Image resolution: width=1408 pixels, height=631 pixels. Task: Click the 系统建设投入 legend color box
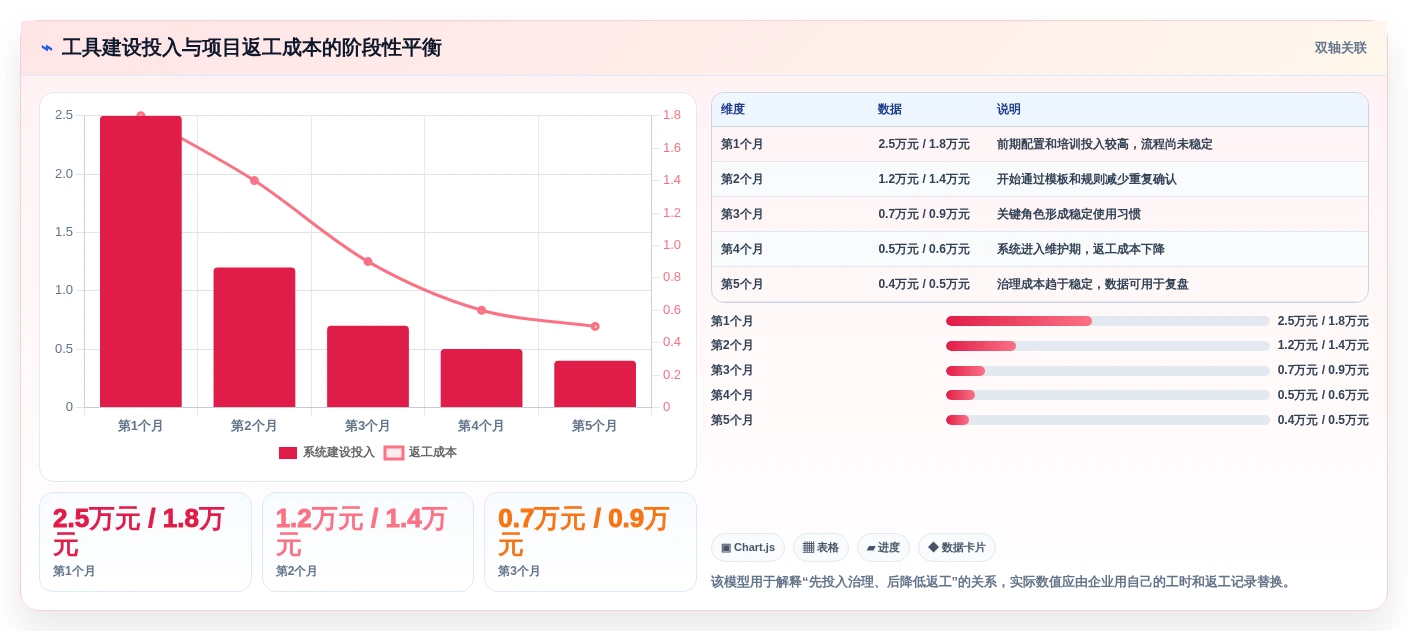pyautogui.click(x=288, y=453)
